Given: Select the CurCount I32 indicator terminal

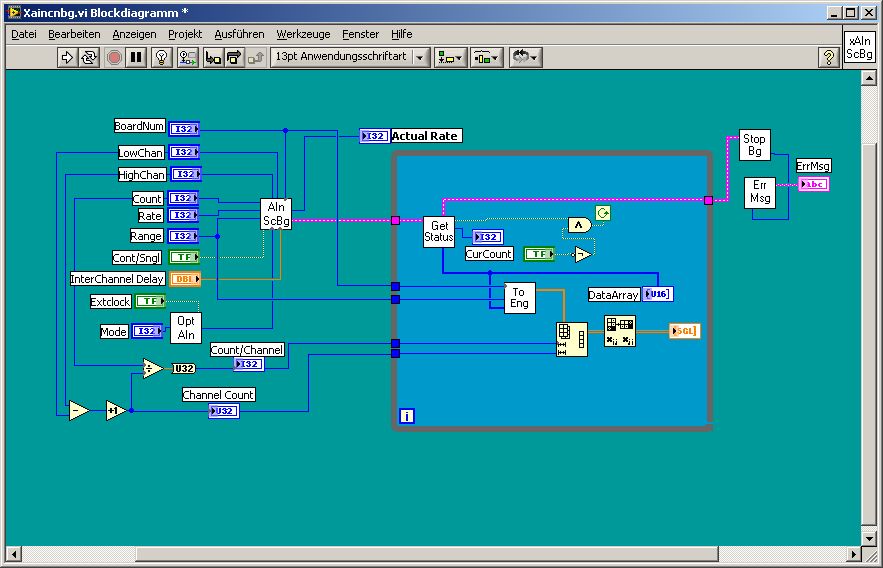Looking at the screenshot, I should pos(488,237).
